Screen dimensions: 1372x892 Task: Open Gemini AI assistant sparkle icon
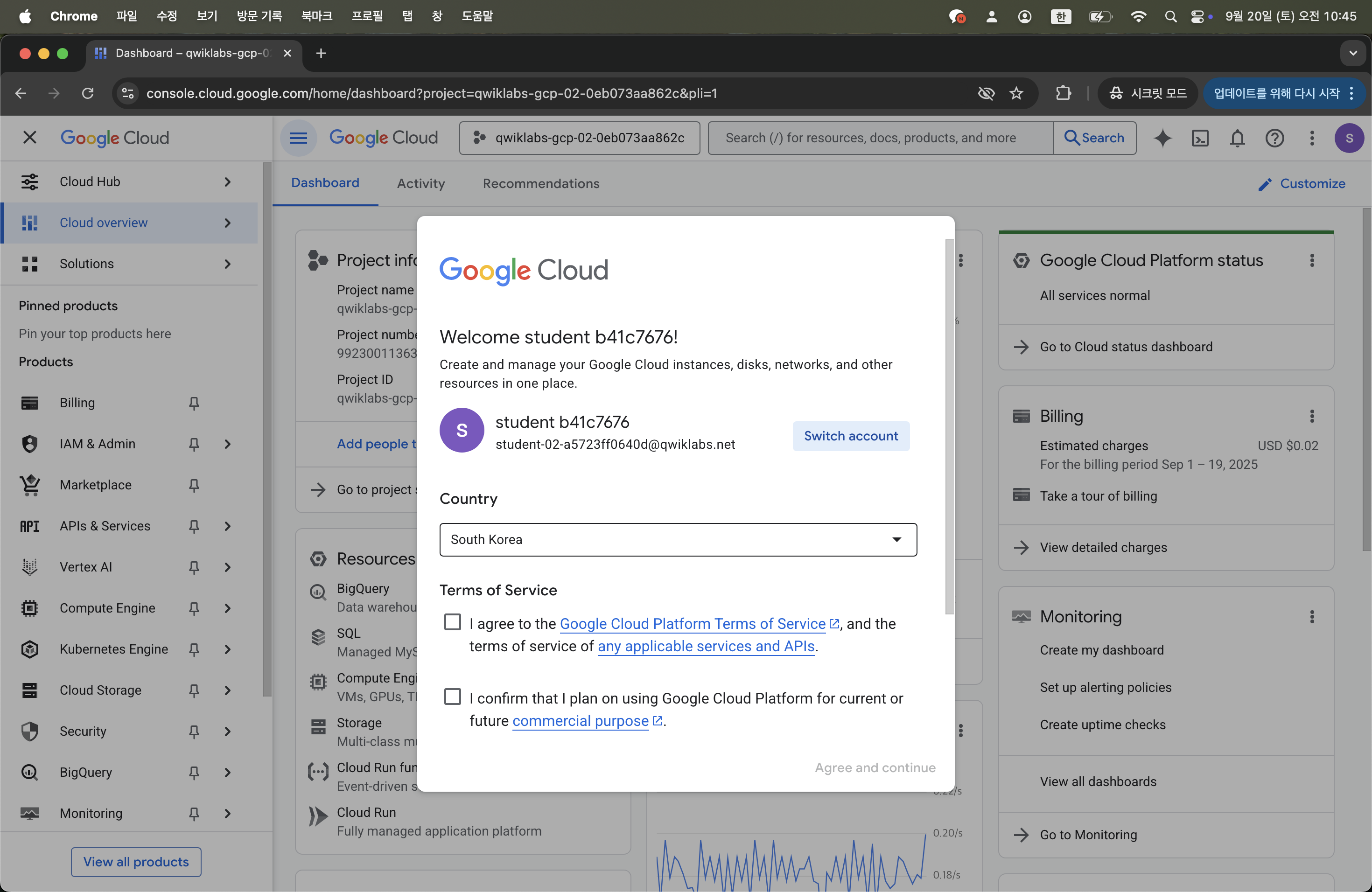point(1162,138)
